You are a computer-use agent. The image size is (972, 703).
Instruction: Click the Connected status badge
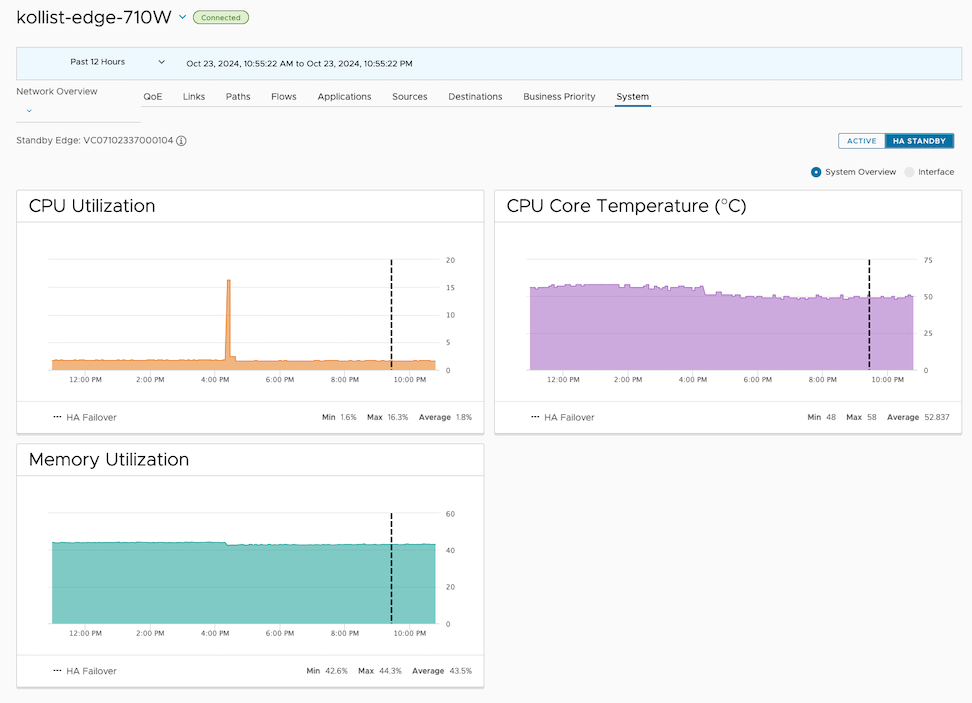pyautogui.click(x=220, y=17)
